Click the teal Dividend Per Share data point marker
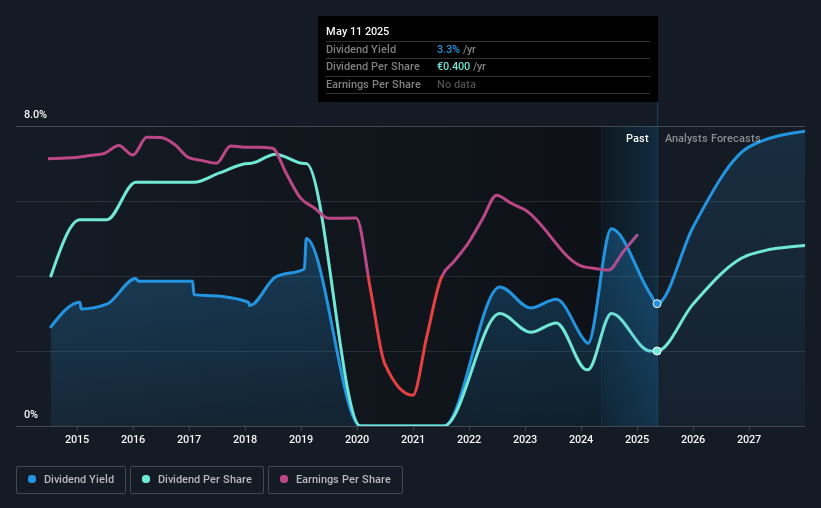Screen dimensions: 821x508 [657, 351]
